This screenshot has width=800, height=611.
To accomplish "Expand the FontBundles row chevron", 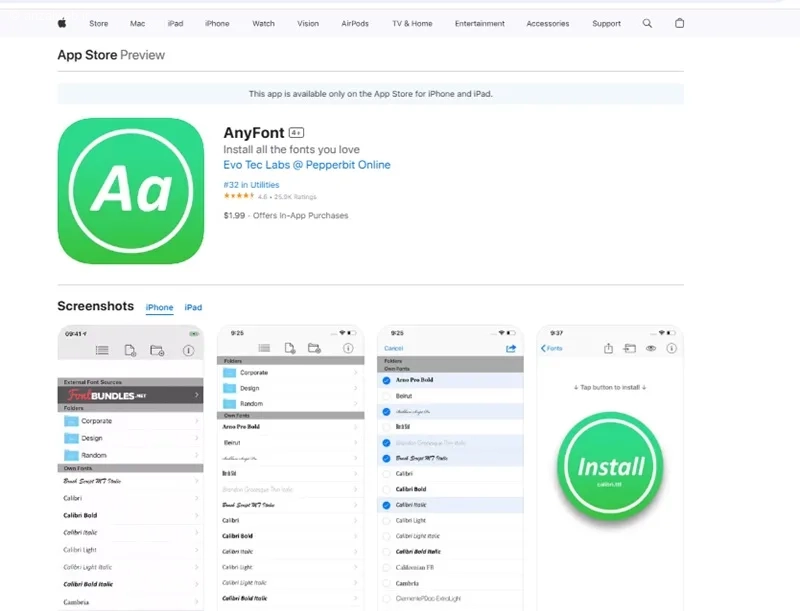I will (197, 395).
